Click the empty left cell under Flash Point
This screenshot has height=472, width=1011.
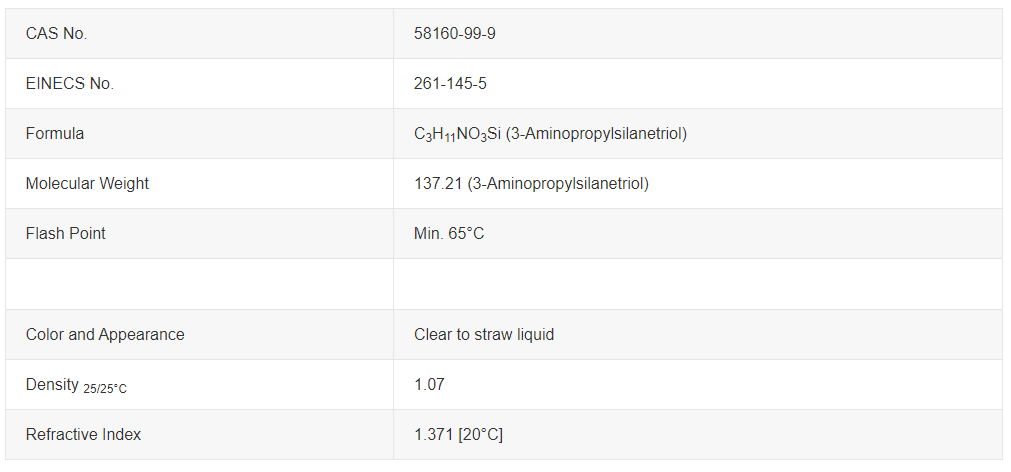tap(199, 284)
